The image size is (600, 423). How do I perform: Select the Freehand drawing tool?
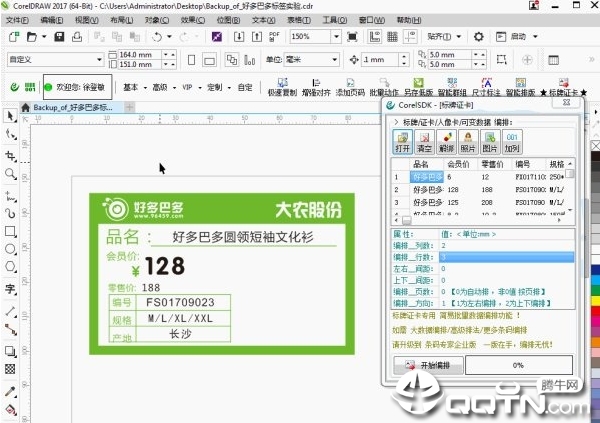(10, 196)
